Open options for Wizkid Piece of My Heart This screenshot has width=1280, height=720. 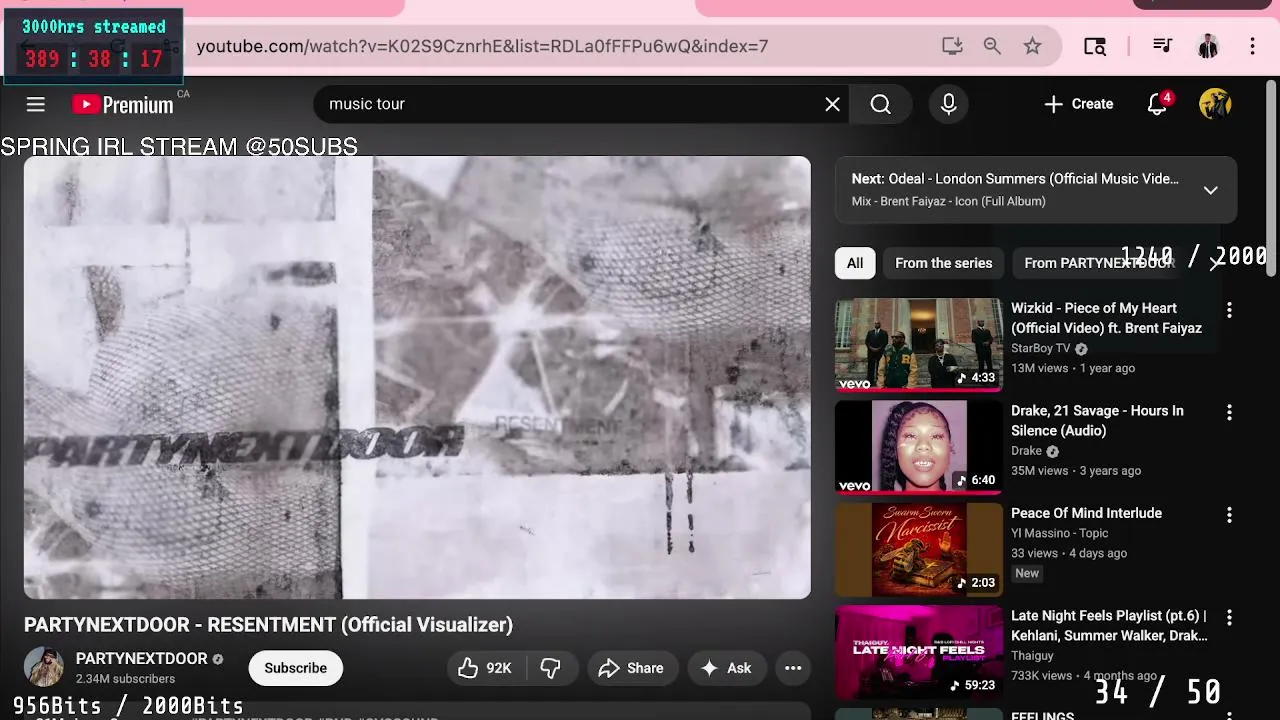(1229, 310)
